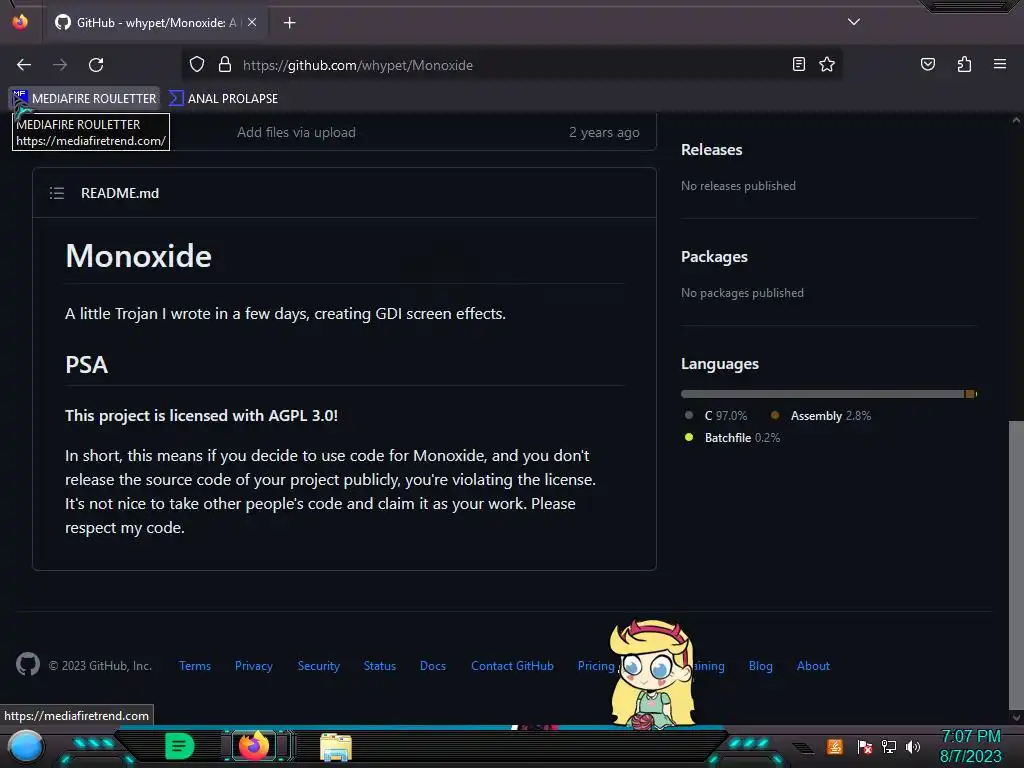
Task: Click the Star Butterfly desktop mascot
Action: pos(652,674)
